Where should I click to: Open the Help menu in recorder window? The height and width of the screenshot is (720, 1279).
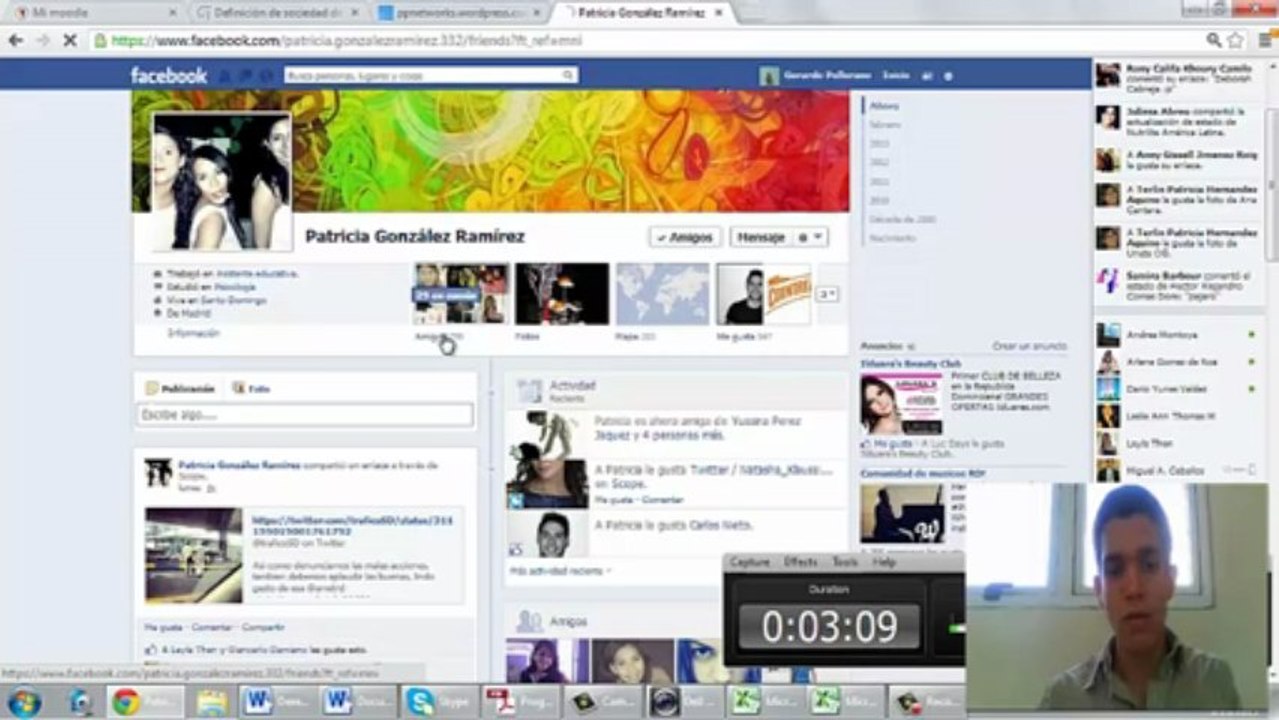pos(884,562)
